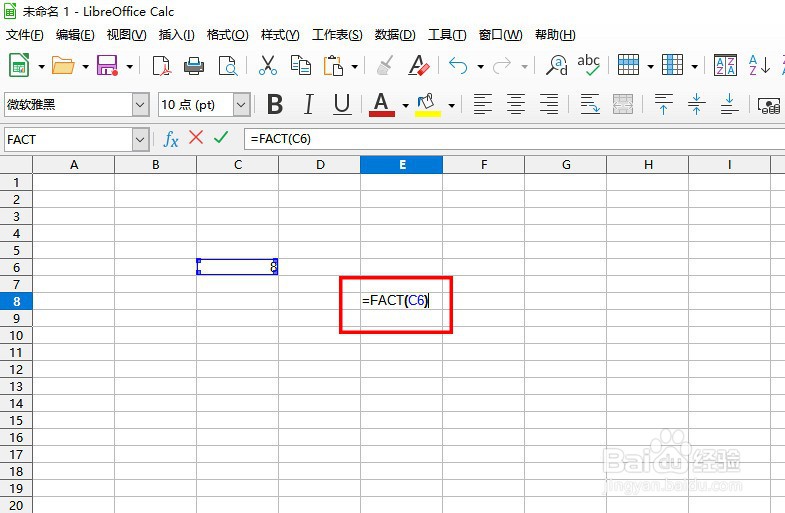Open Find and Replace
Viewport: 785px width, 513px height.
(x=556, y=65)
